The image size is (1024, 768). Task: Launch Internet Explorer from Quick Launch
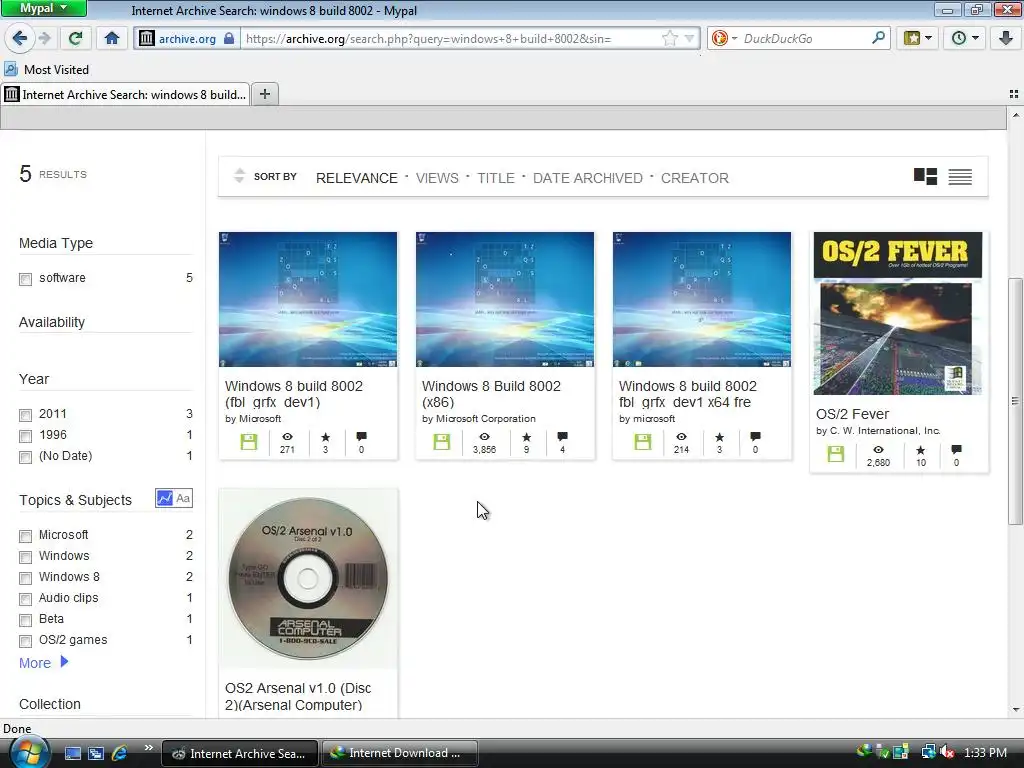point(120,753)
